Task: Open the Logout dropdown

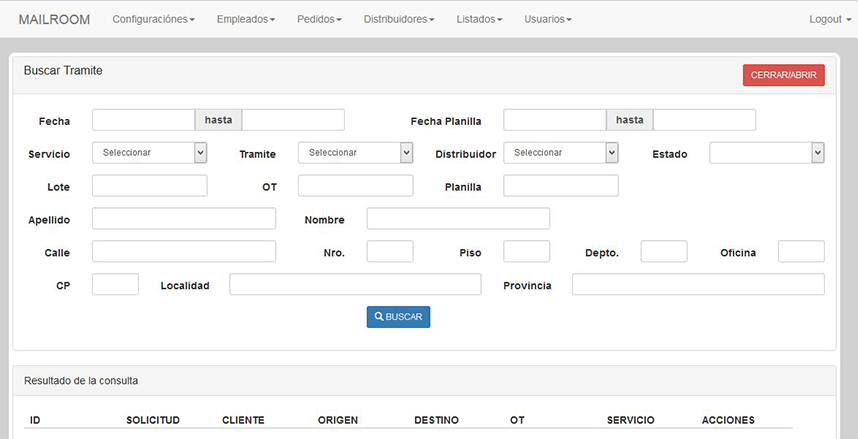Action: (x=829, y=19)
